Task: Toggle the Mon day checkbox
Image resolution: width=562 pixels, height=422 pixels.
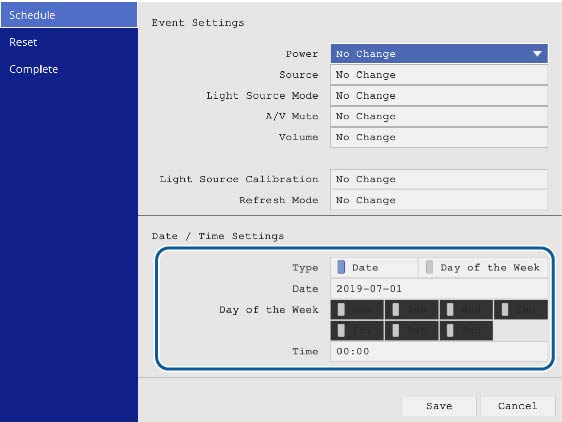Action: click(357, 310)
